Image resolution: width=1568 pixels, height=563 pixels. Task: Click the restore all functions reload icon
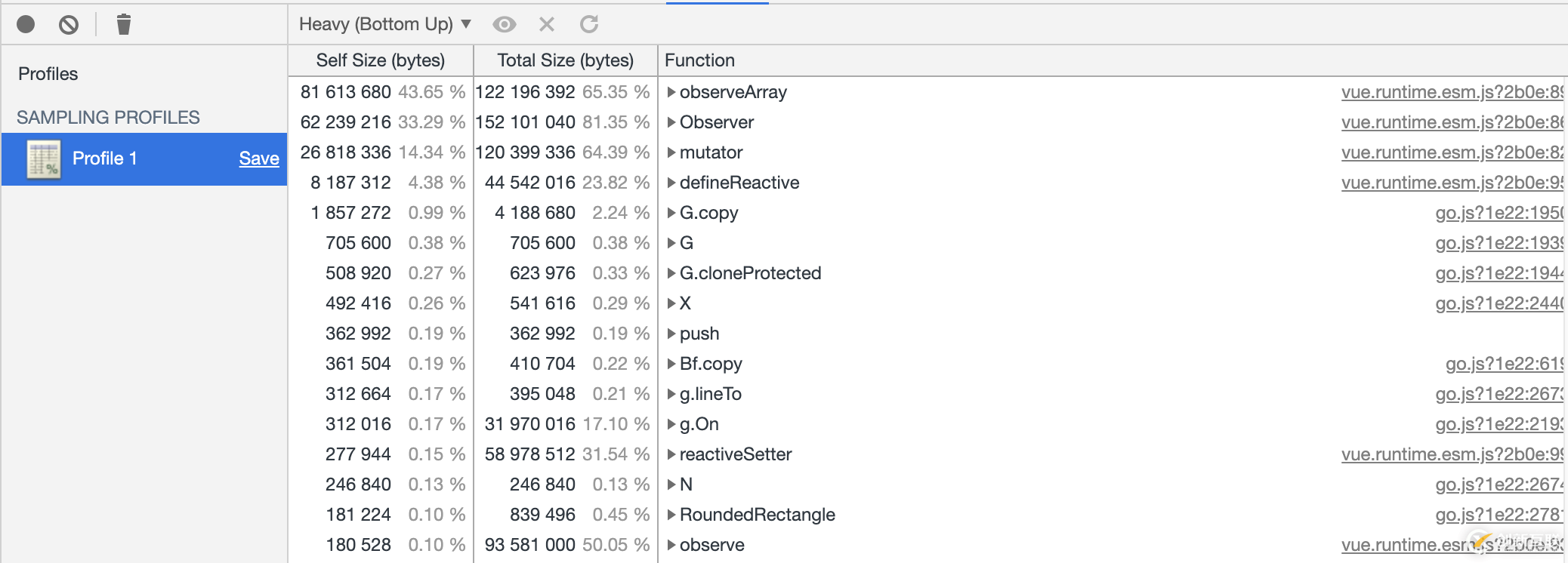tap(589, 24)
